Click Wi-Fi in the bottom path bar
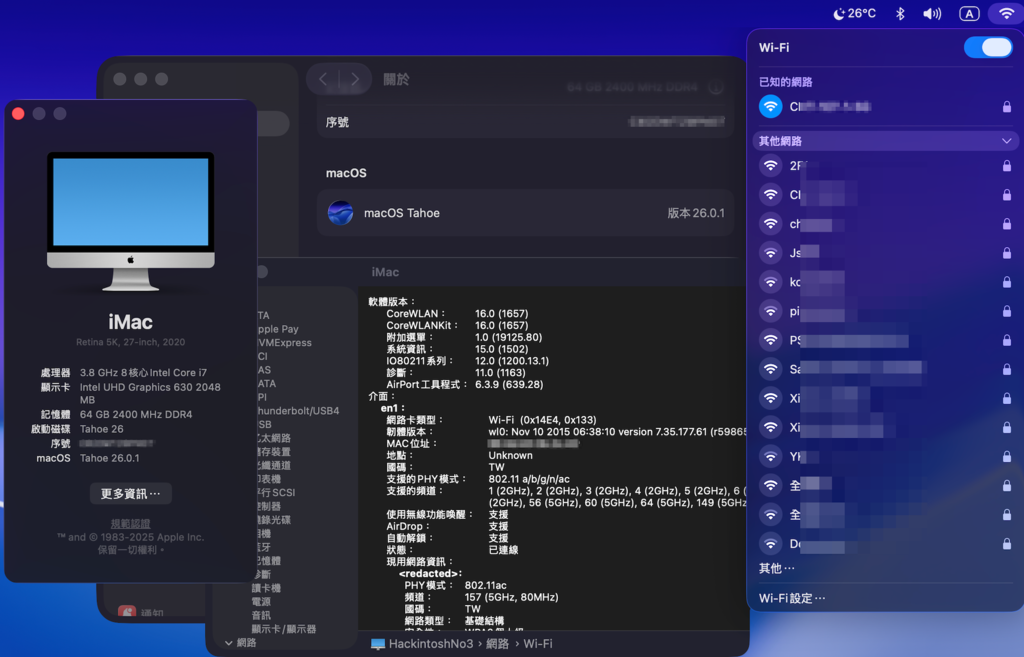 pos(537,644)
